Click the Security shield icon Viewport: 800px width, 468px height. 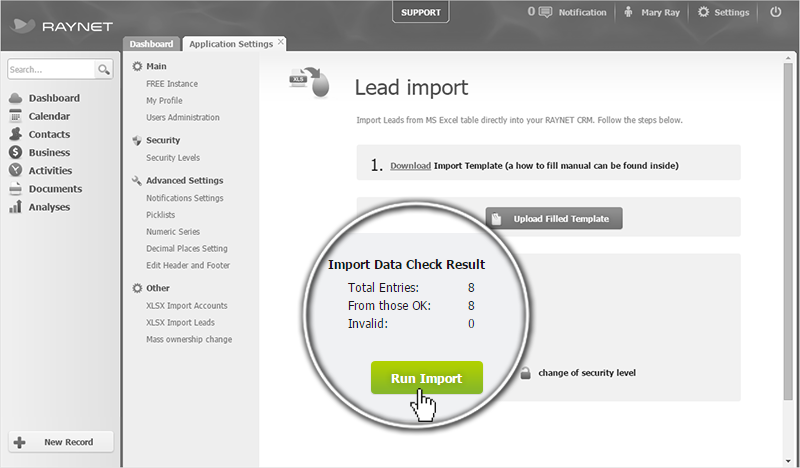(x=137, y=140)
